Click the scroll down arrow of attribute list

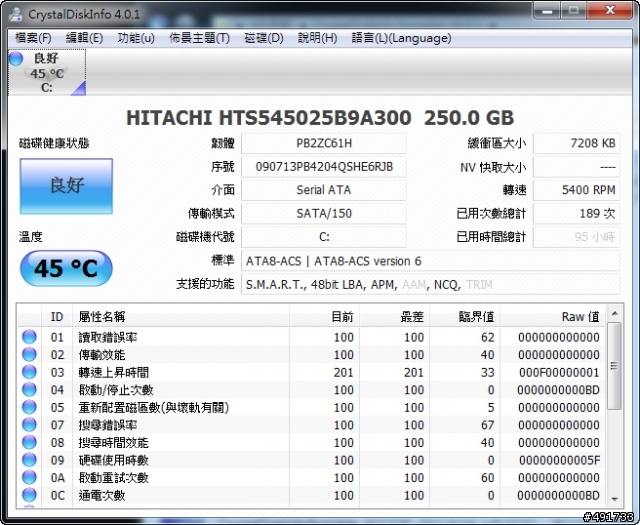point(614,499)
